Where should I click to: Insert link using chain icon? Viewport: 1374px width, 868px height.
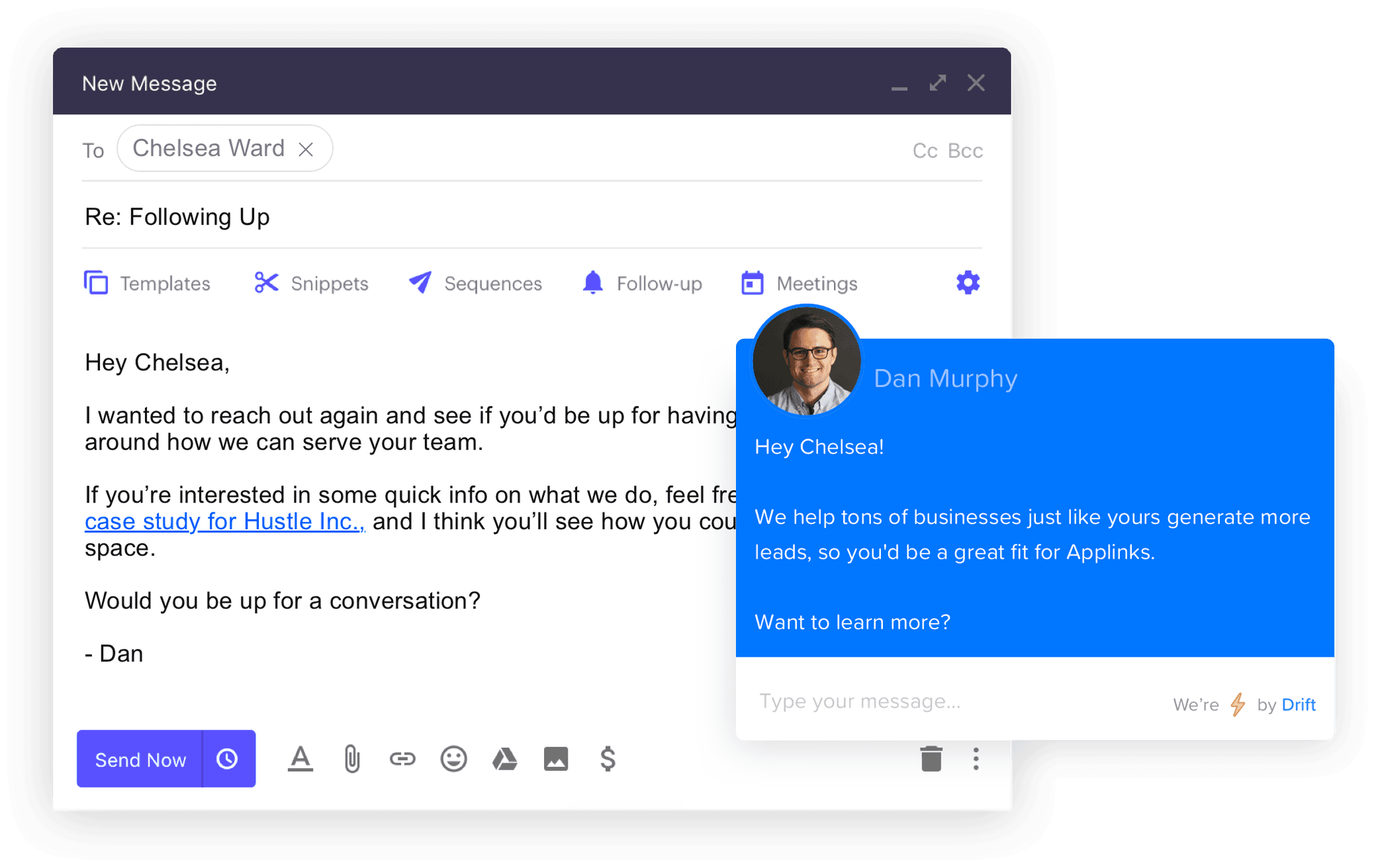tap(403, 759)
